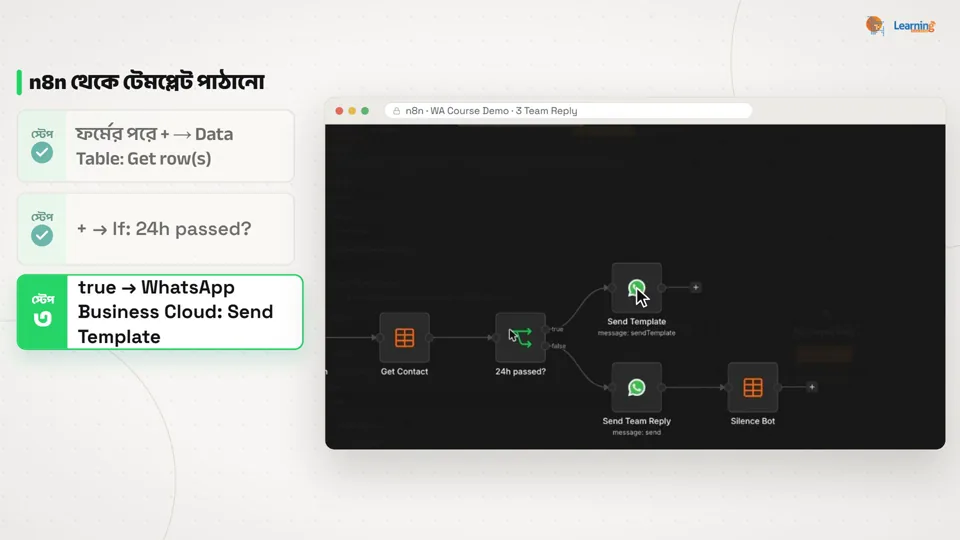The width and height of the screenshot is (960, 540).
Task: Select the Get Contact data table node
Action: (404, 337)
